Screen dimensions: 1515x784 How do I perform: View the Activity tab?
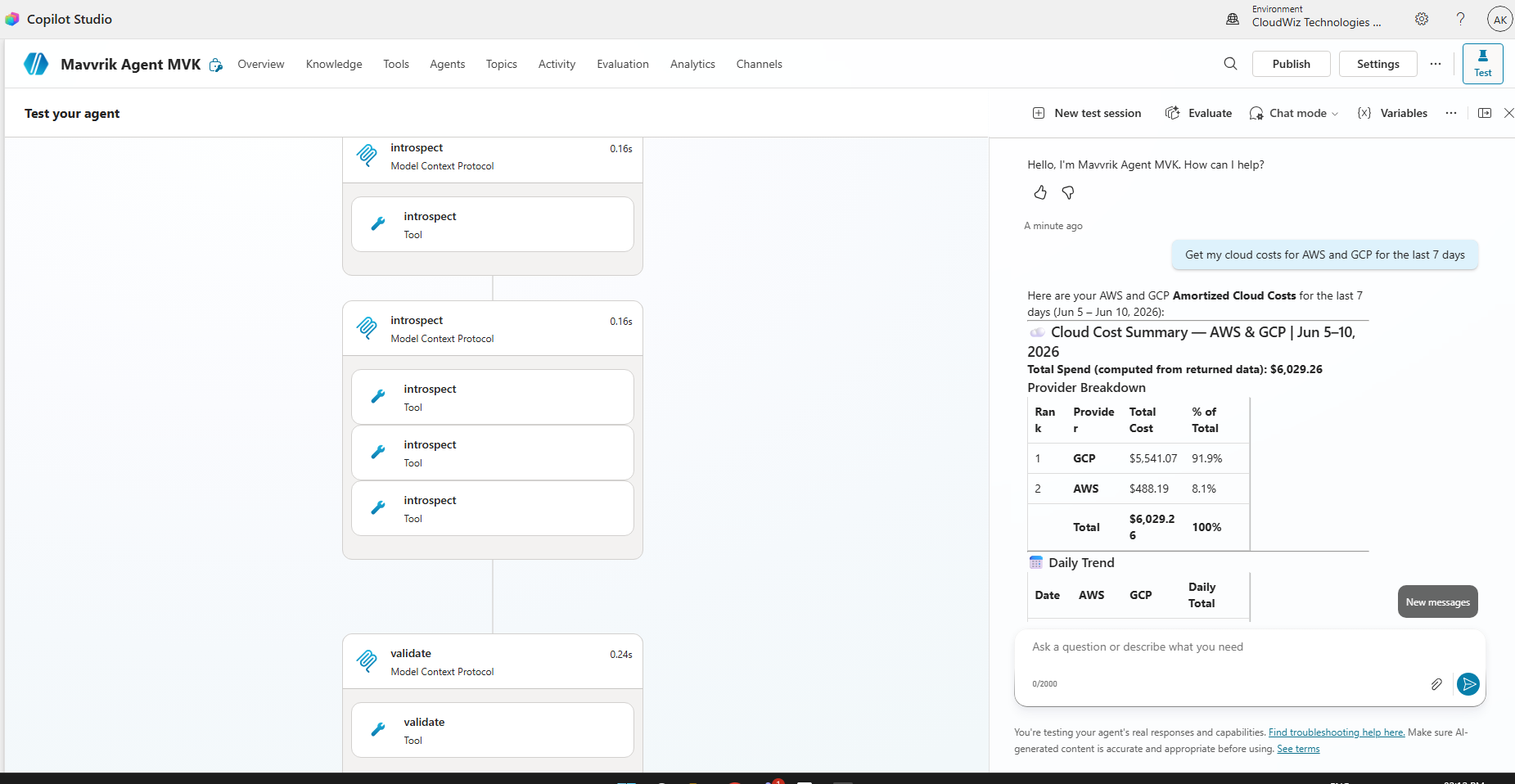pyautogui.click(x=557, y=64)
